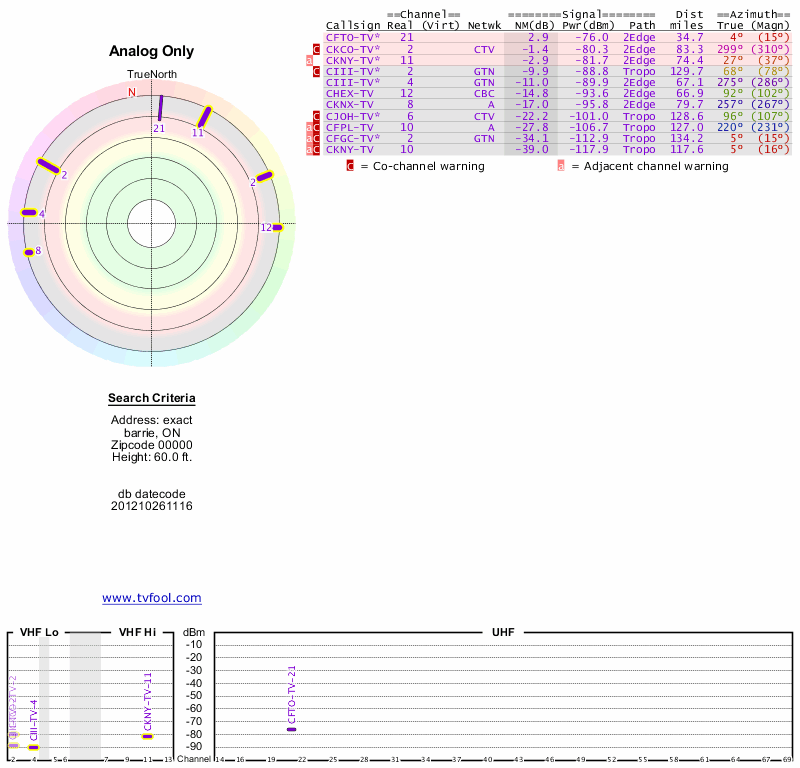This screenshot has height=768, width=800.
Task: Select the channel 11 marker on the radar plot
Action: pos(204,117)
